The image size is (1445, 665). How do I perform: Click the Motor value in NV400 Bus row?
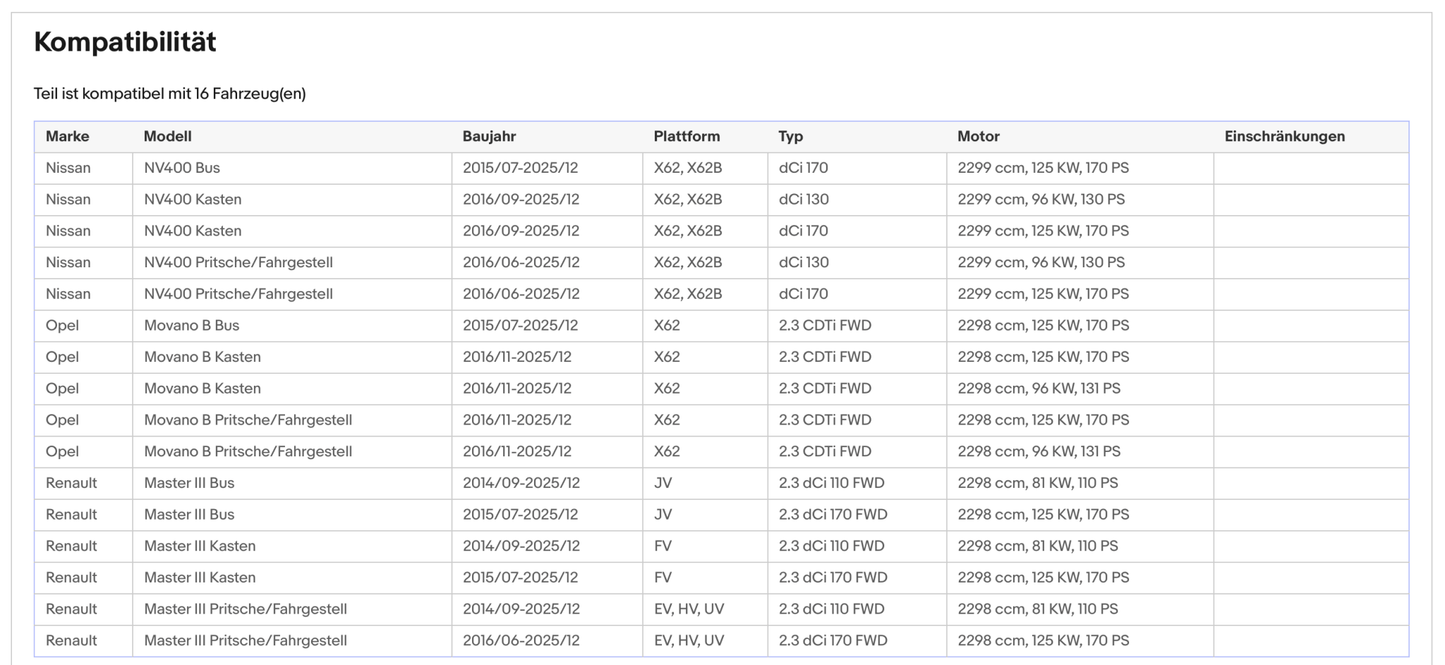[x=1043, y=168]
